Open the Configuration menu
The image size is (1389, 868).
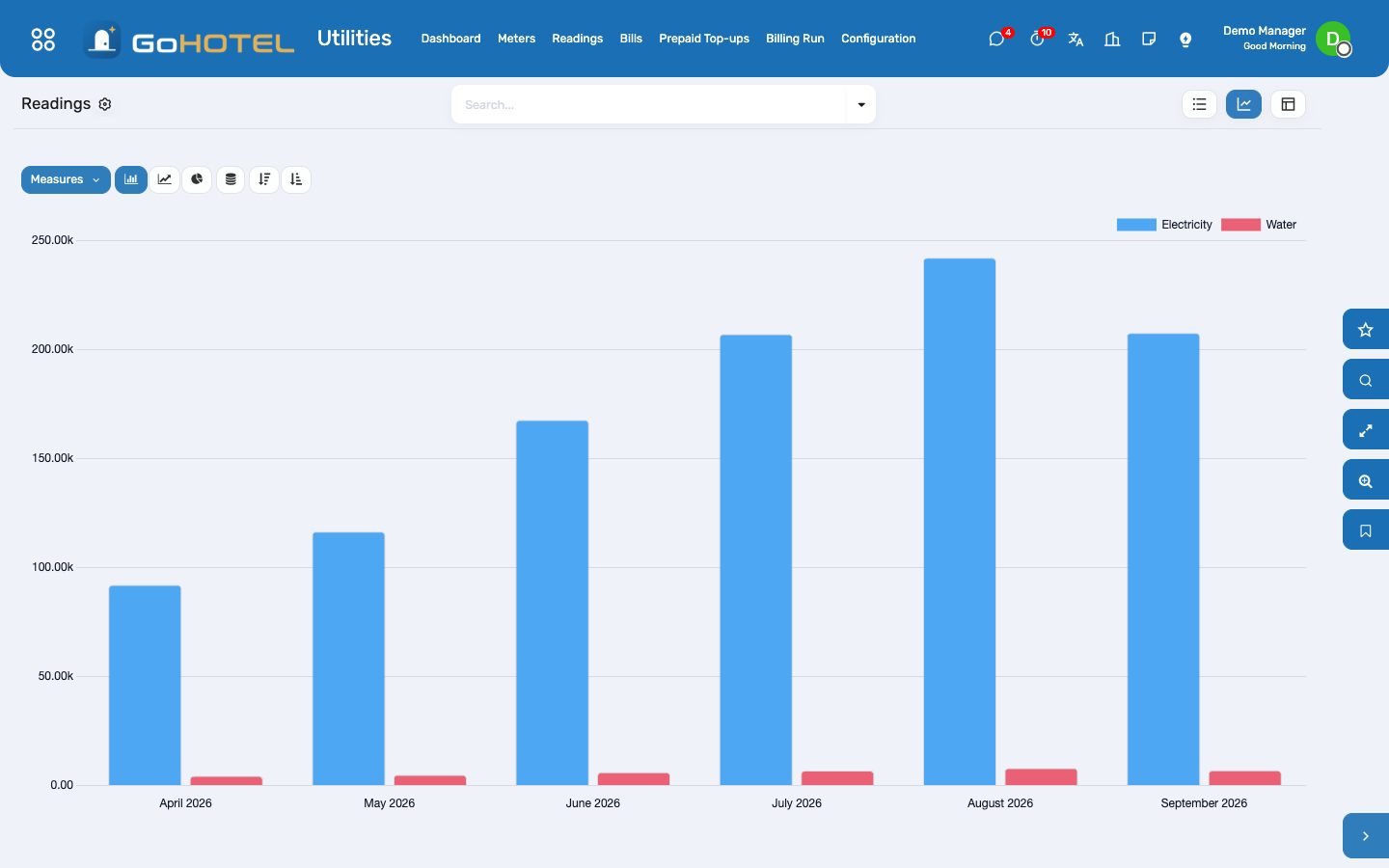[x=879, y=39]
